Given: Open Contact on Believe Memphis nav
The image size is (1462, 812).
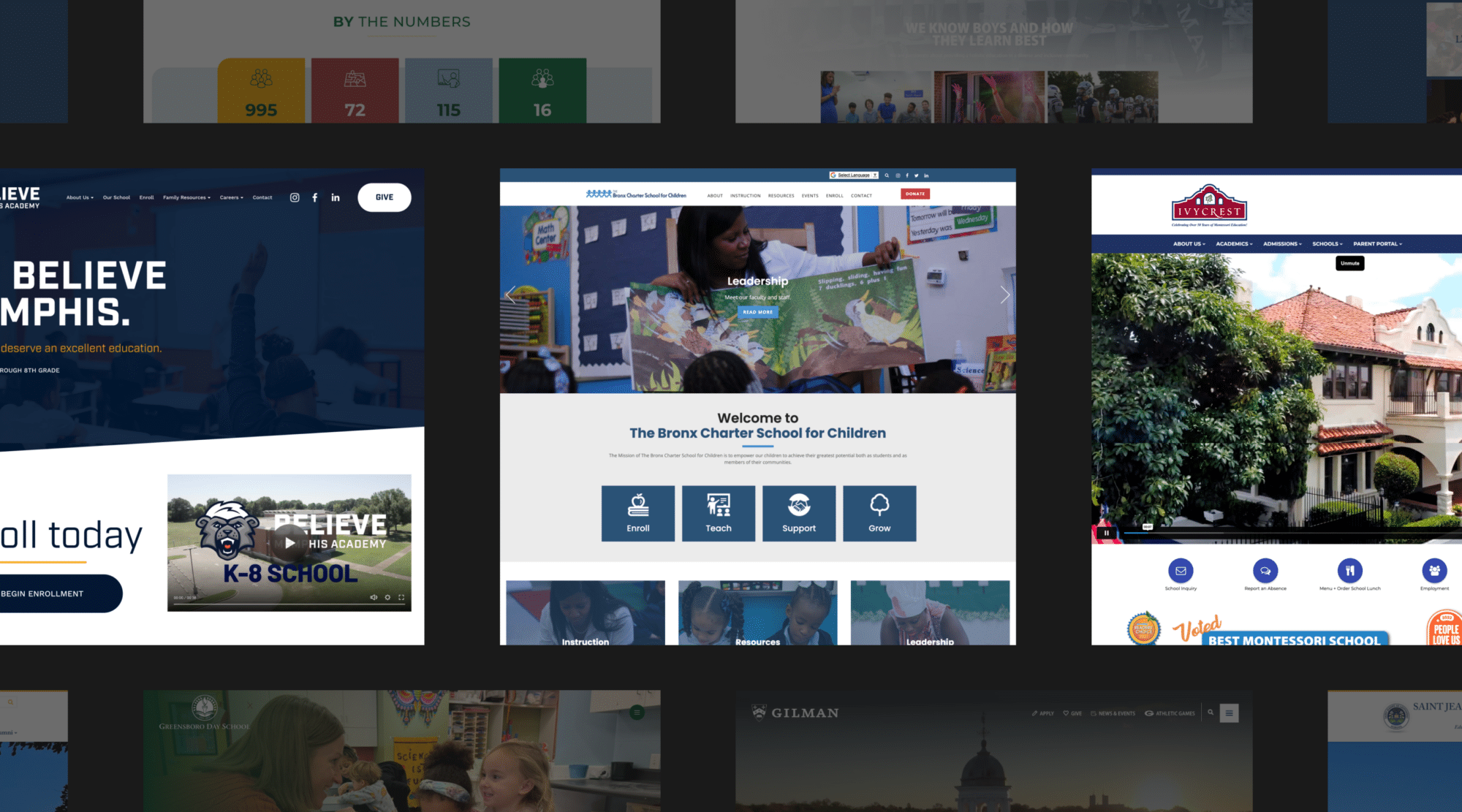Looking at the screenshot, I should (x=262, y=197).
